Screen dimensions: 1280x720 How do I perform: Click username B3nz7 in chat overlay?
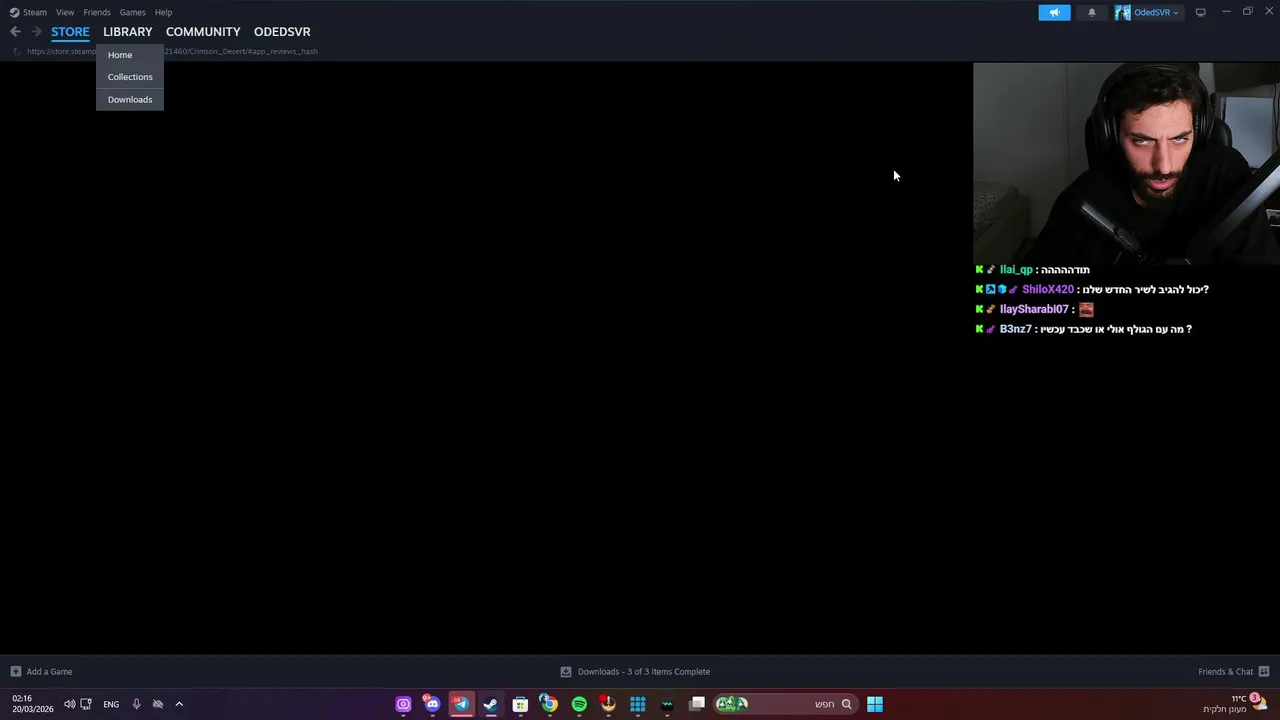click(x=1015, y=329)
